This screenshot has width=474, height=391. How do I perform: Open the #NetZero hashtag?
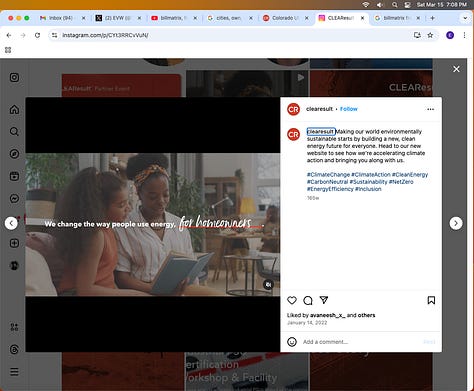click(401, 182)
